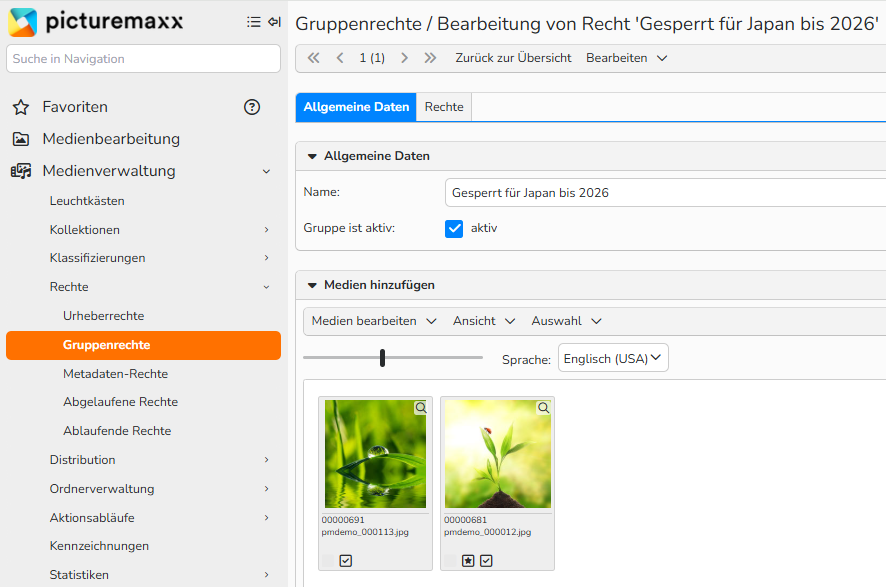Expand the Kollektionen submenu
The width and height of the screenshot is (886, 587).
(x=266, y=229)
